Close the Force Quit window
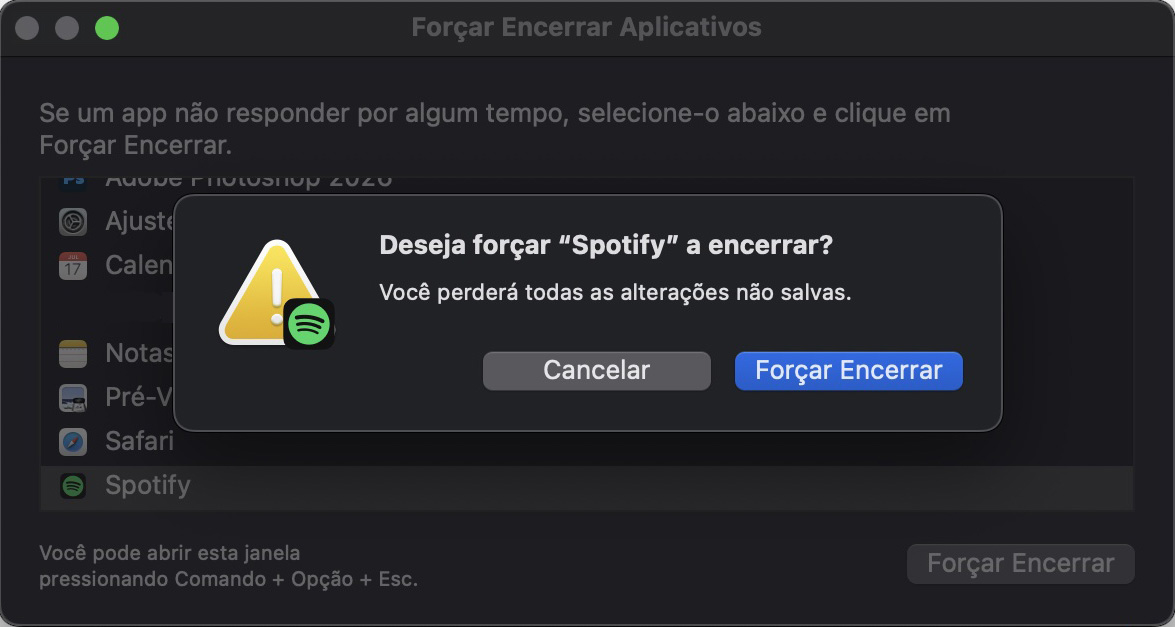This screenshot has height=627, width=1175. (x=26, y=27)
